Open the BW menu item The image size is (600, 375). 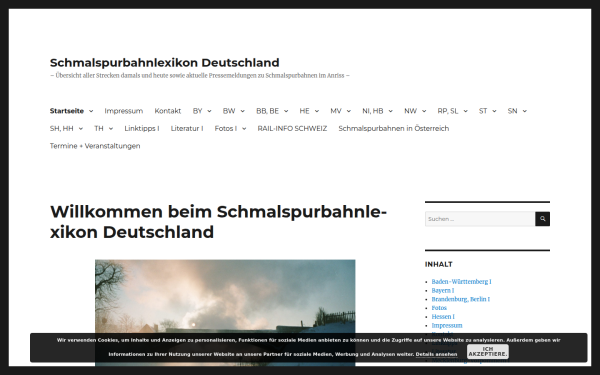tap(229, 111)
